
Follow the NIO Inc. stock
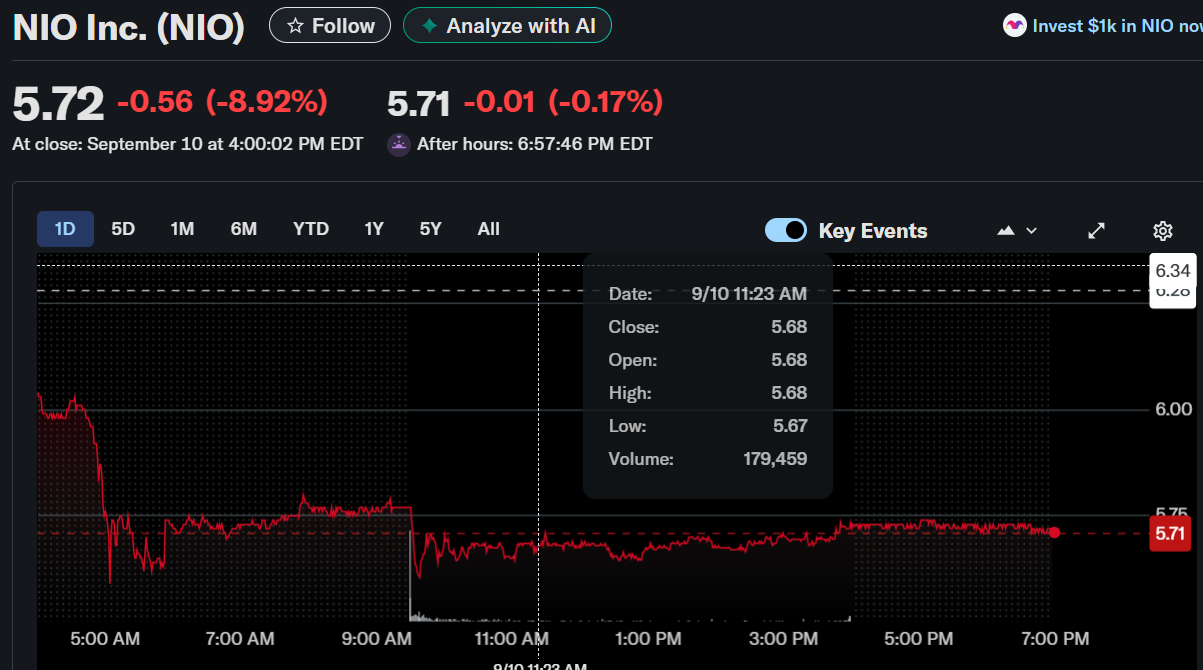tap(330, 26)
